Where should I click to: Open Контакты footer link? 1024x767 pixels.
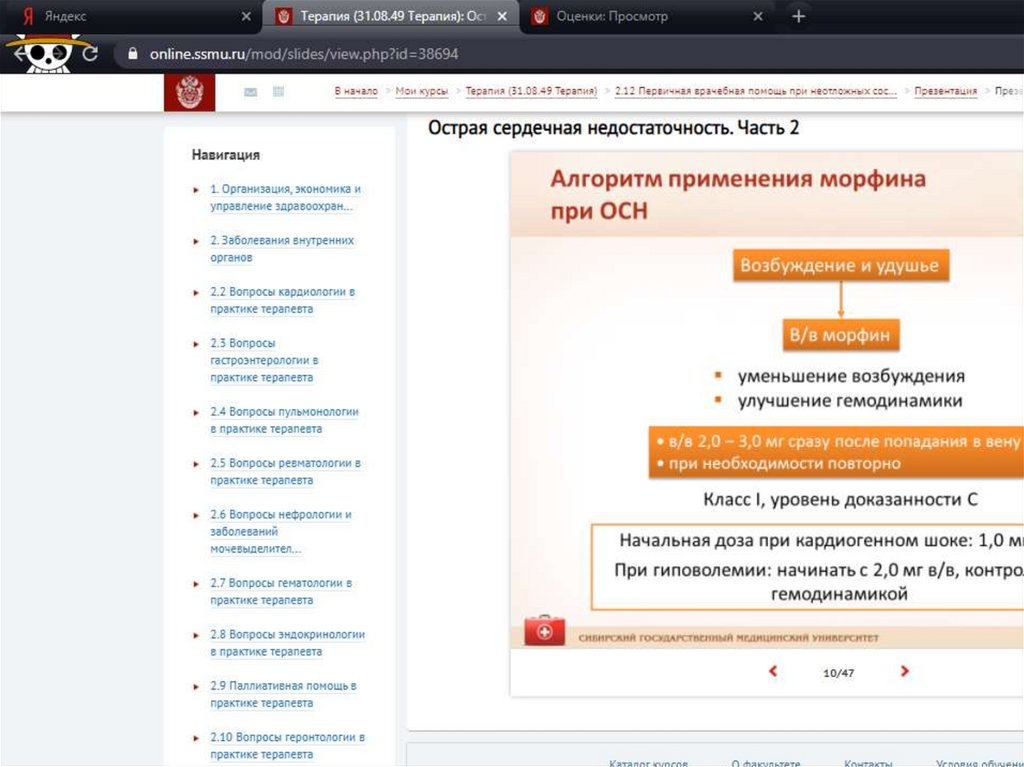pos(868,762)
